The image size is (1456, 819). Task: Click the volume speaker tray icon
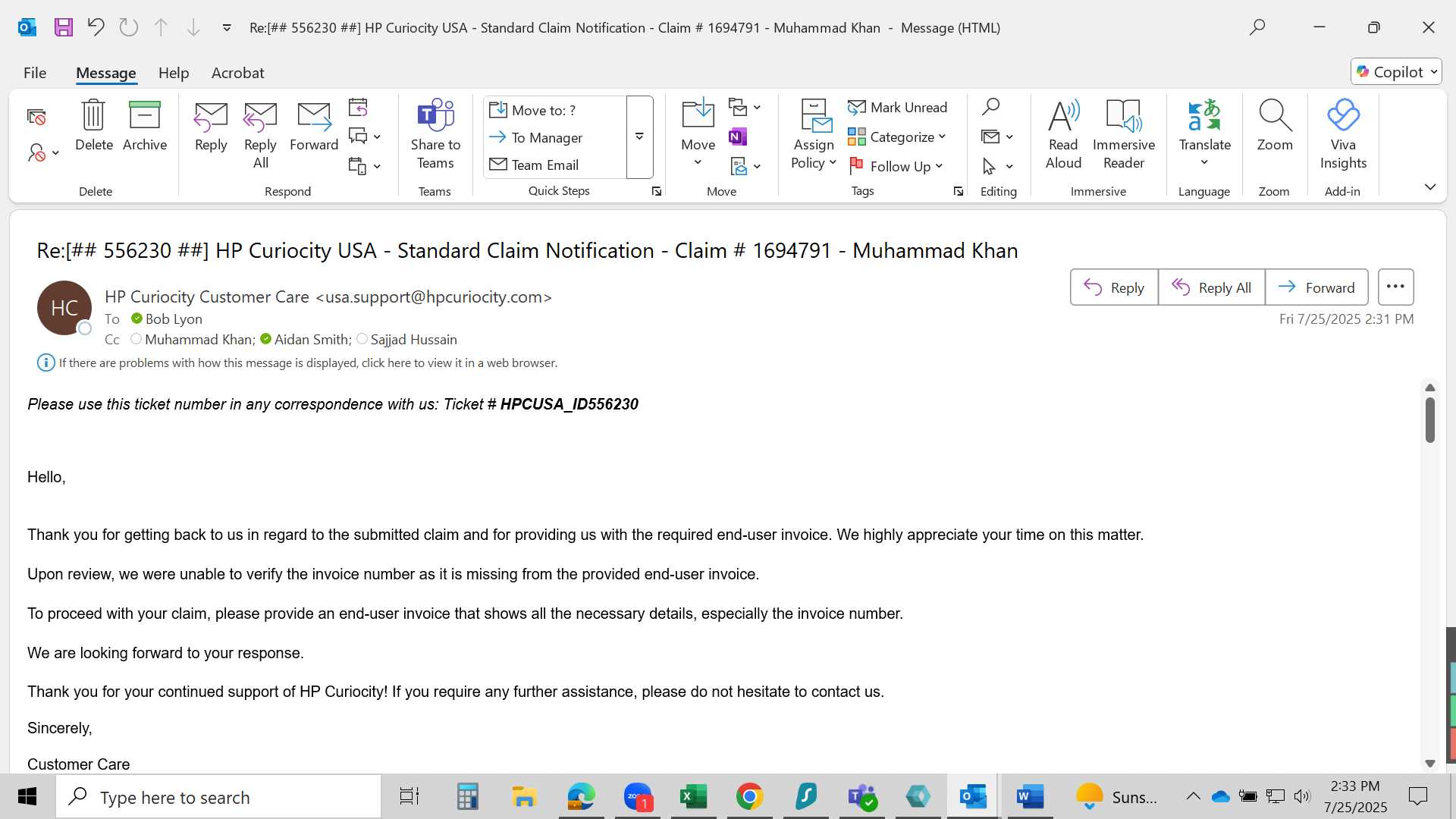point(1302,796)
